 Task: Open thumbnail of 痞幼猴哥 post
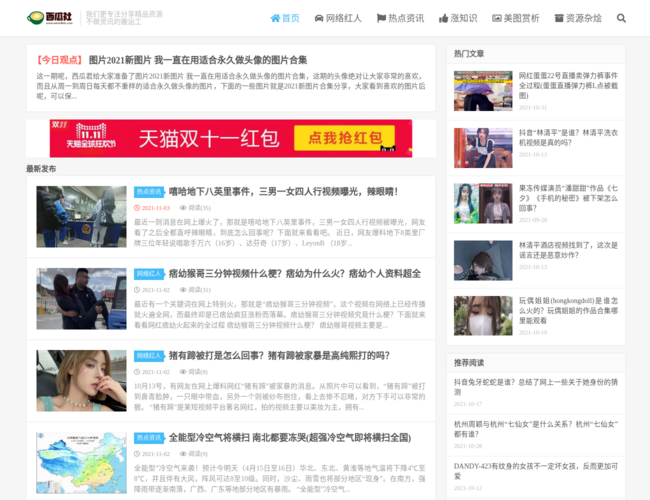81,299
